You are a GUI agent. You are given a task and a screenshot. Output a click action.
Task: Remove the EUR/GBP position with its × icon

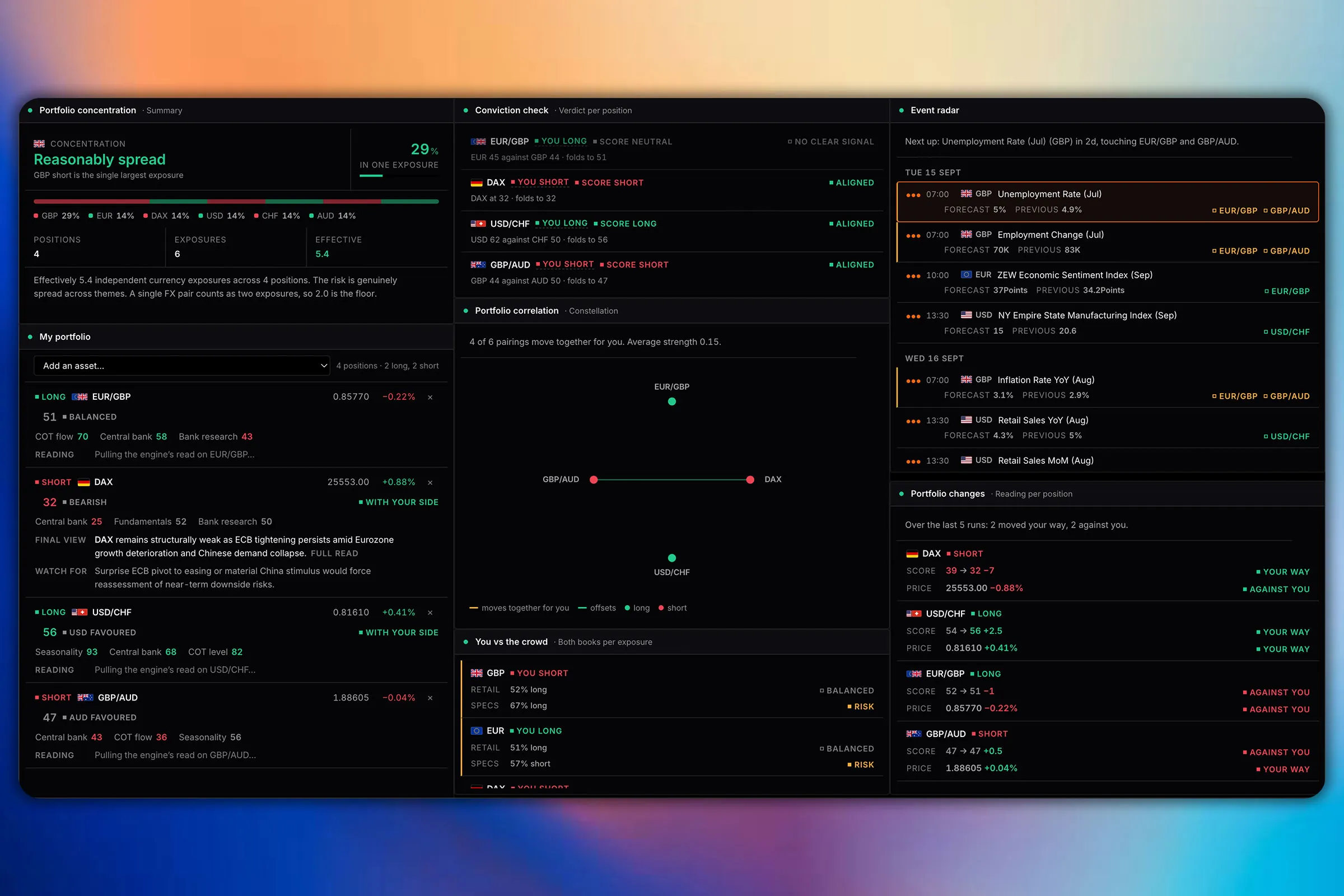[x=430, y=397]
